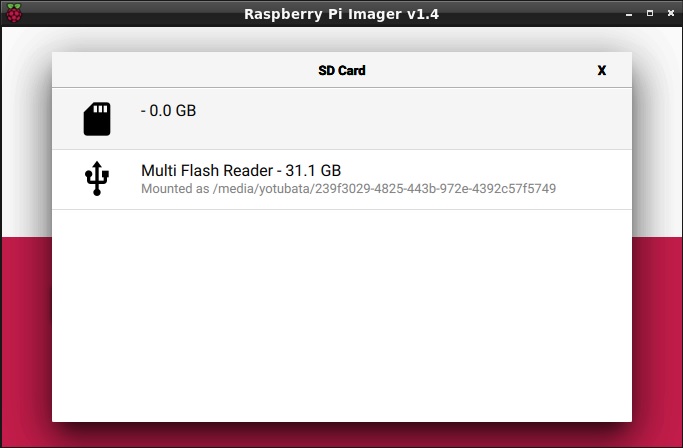Select the 0.0 GB storage entry
The image size is (683, 448).
pos(342,119)
